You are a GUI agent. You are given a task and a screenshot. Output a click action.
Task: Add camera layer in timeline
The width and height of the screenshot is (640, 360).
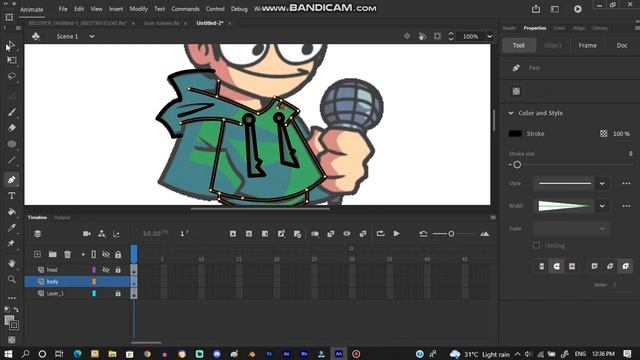[87, 234]
